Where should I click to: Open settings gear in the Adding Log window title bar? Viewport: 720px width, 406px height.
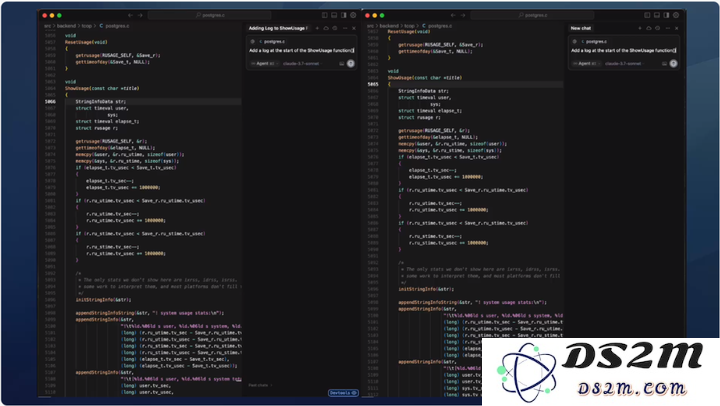pyautogui.click(x=353, y=15)
